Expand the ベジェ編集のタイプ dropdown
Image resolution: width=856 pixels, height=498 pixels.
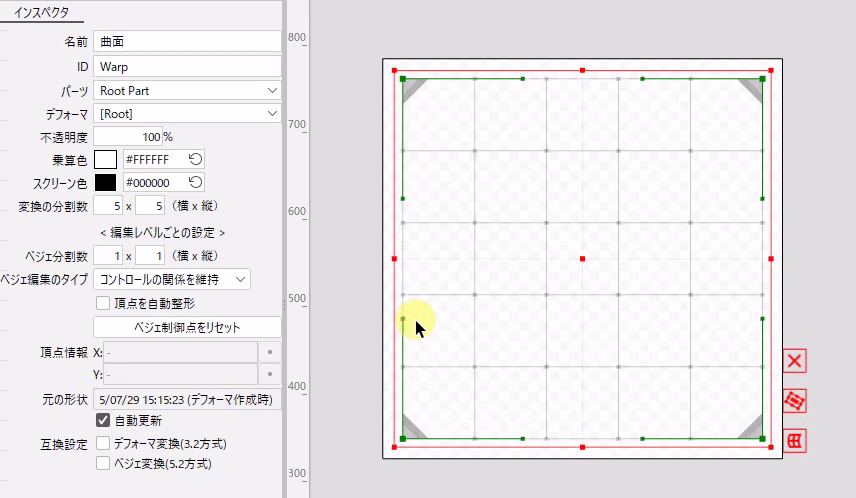[171, 278]
